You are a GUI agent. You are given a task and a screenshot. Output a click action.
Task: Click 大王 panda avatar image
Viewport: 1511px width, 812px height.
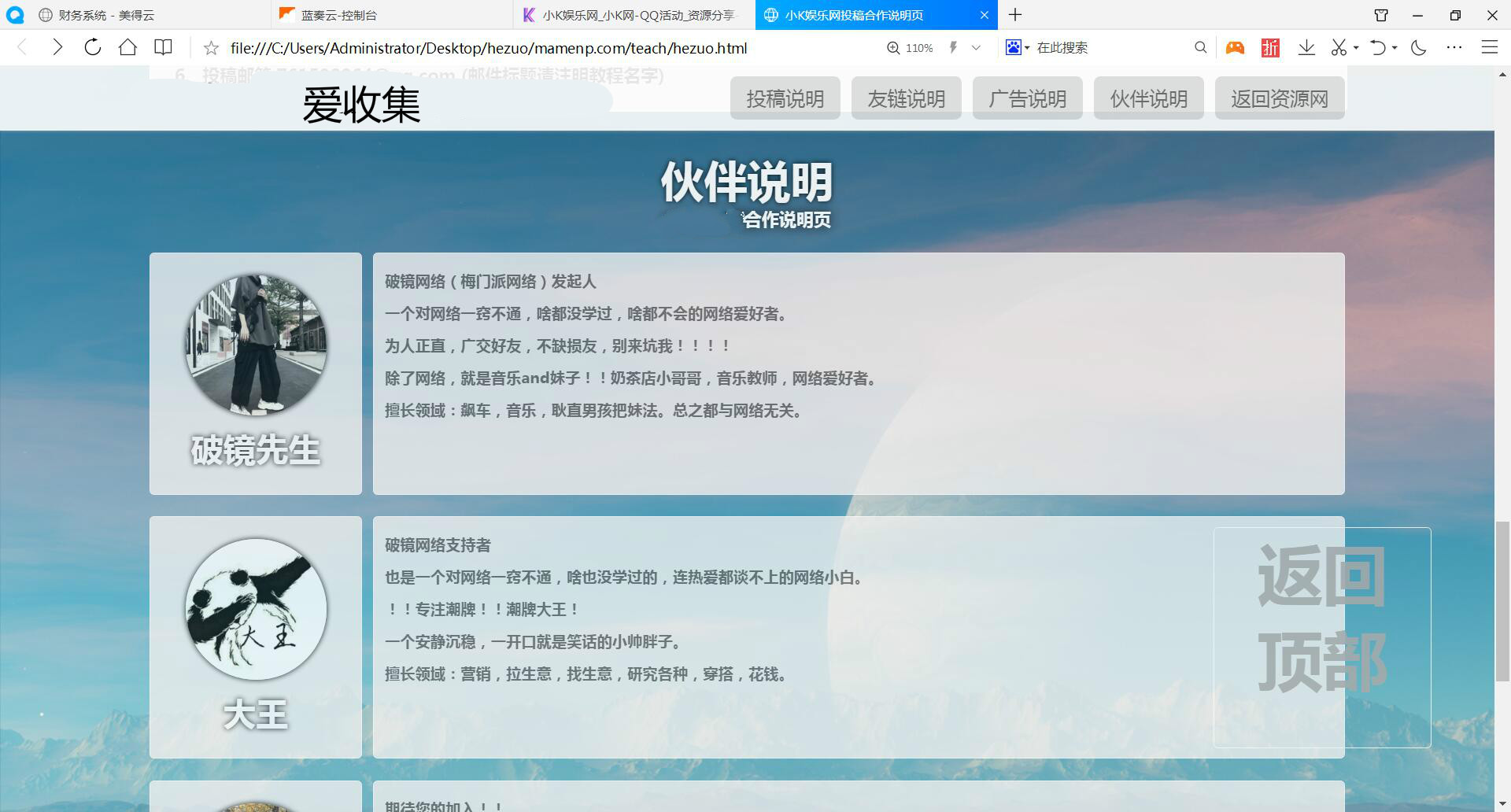click(256, 609)
